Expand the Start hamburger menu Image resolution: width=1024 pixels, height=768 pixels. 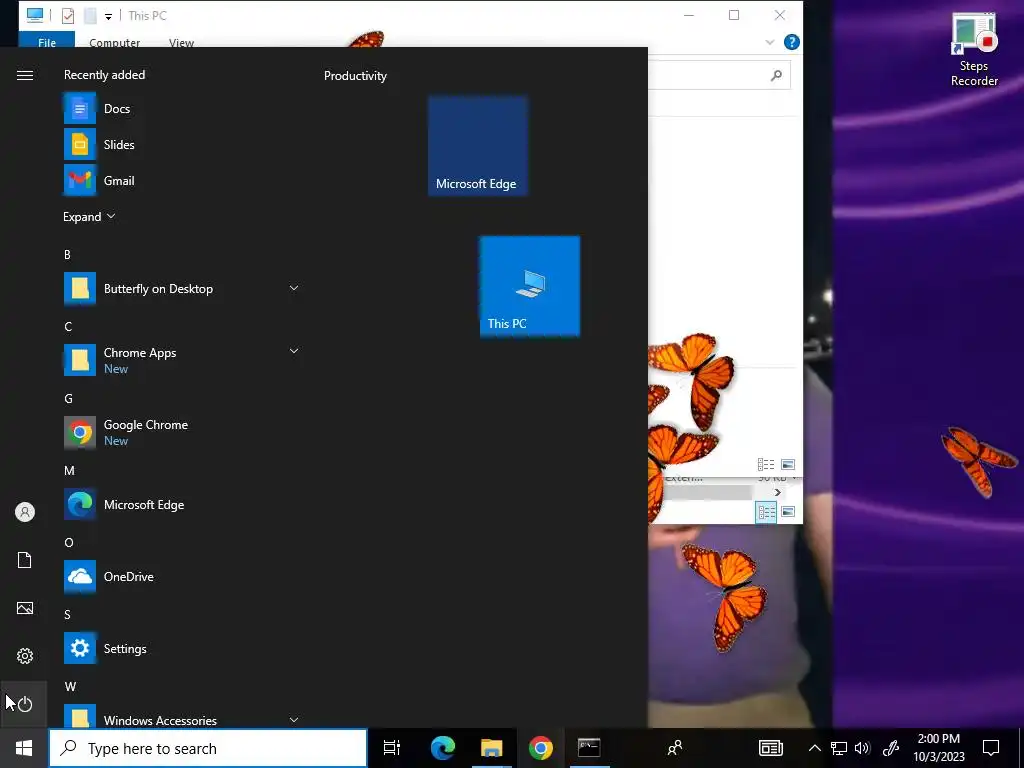tap(24, 75)
